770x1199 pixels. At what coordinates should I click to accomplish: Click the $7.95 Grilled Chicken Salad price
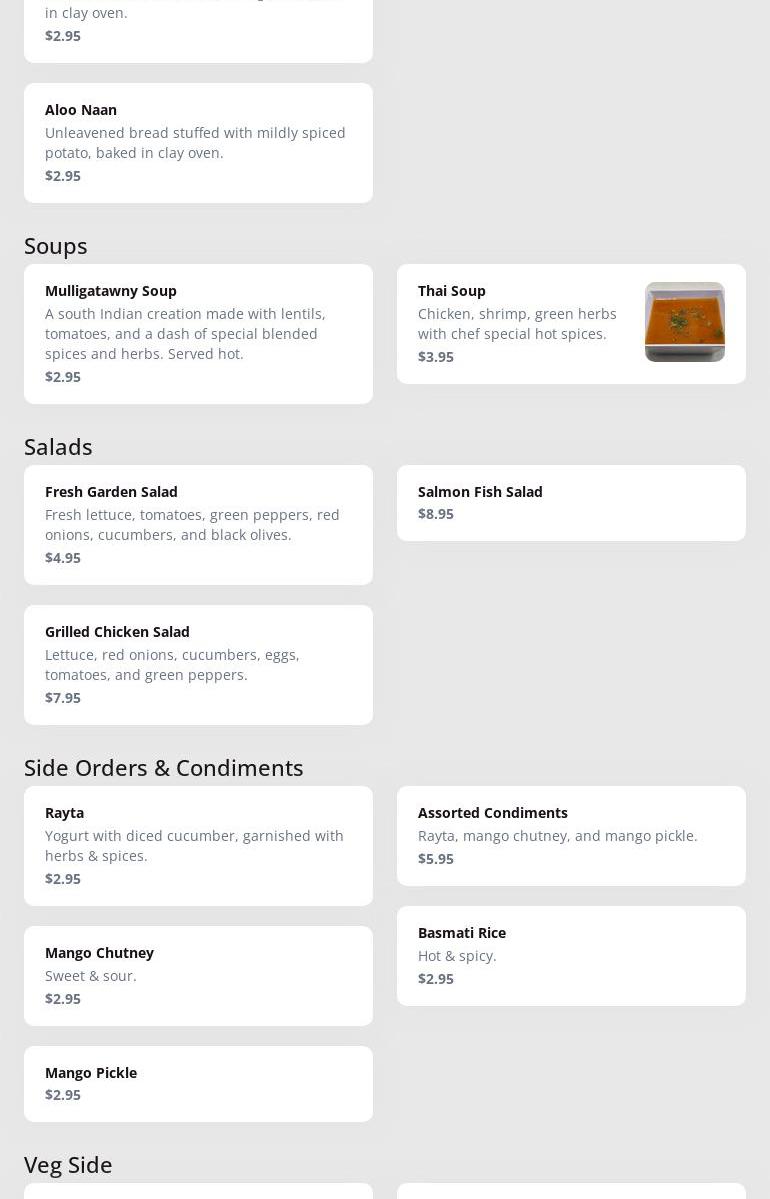[x=63, y=698]
